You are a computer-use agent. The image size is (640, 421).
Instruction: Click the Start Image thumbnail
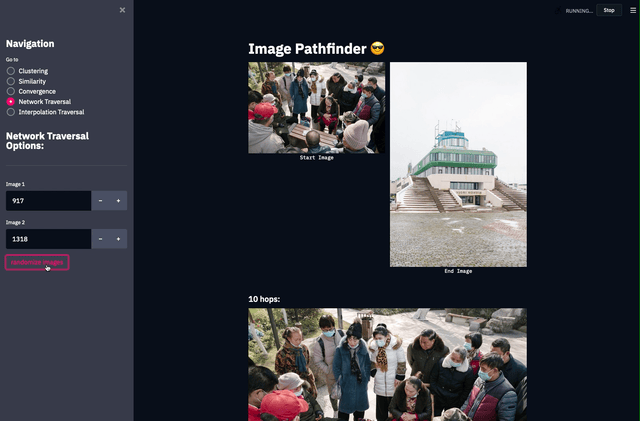[316, 107]
